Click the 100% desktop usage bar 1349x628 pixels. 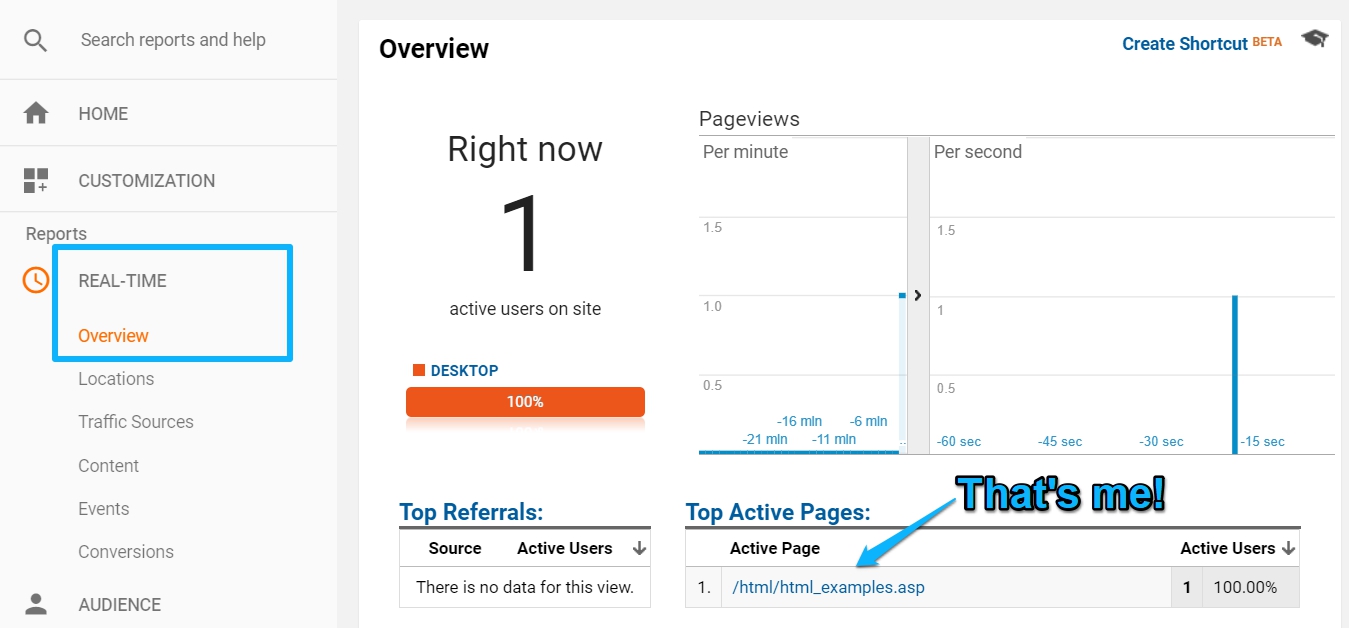527,401
